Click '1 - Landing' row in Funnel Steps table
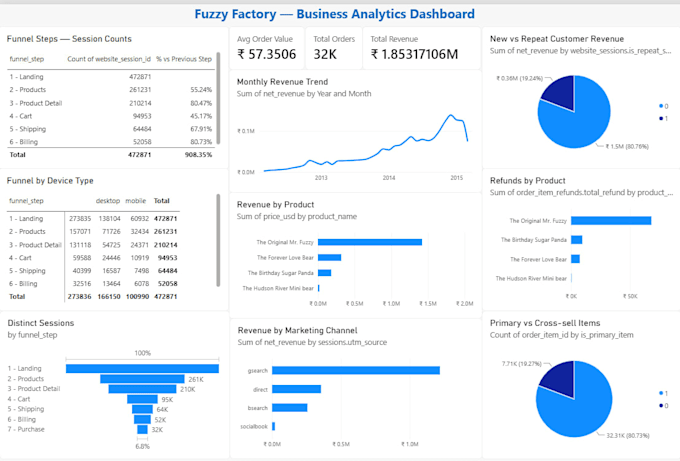 click(111, 77)
